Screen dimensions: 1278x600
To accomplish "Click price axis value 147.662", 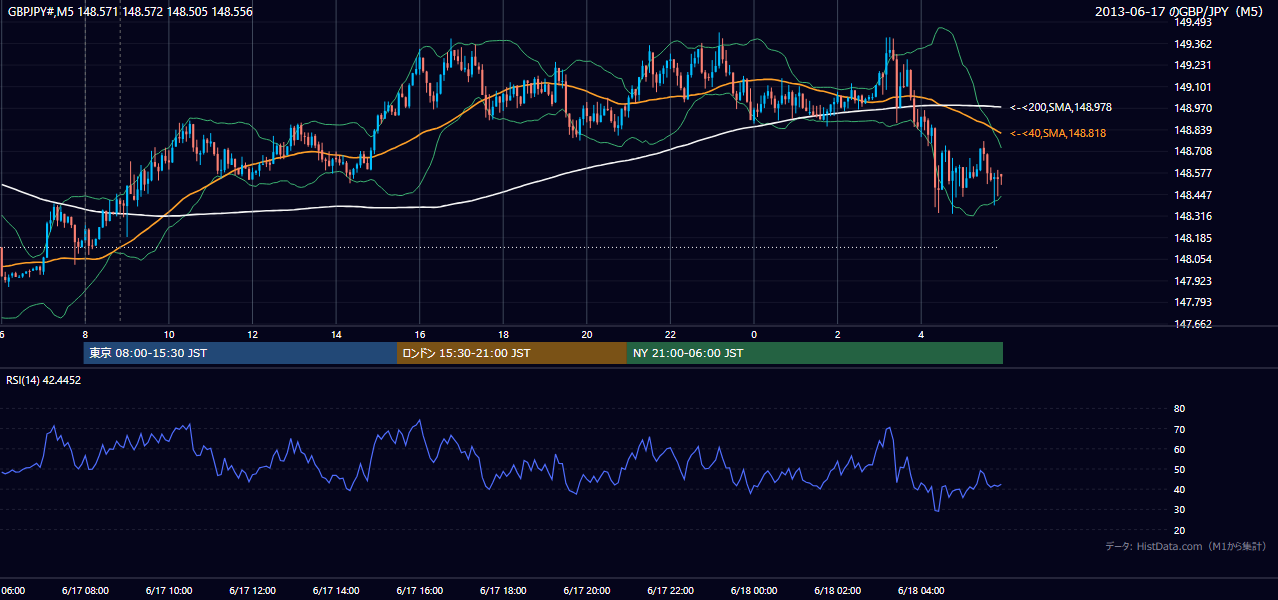I will [1192, 324].
